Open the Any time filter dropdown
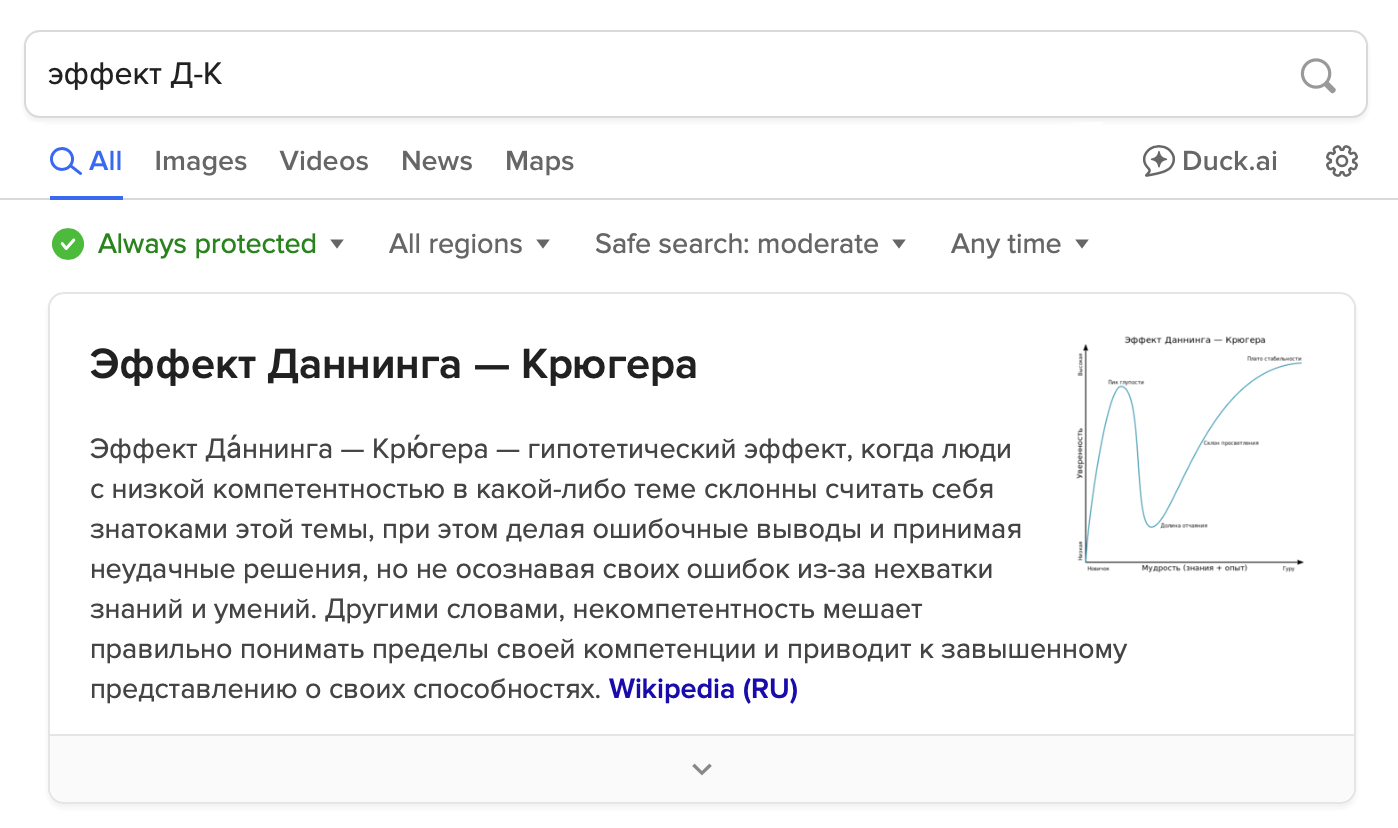The width and height of the screenshot is (1398, 828). 1019,244
